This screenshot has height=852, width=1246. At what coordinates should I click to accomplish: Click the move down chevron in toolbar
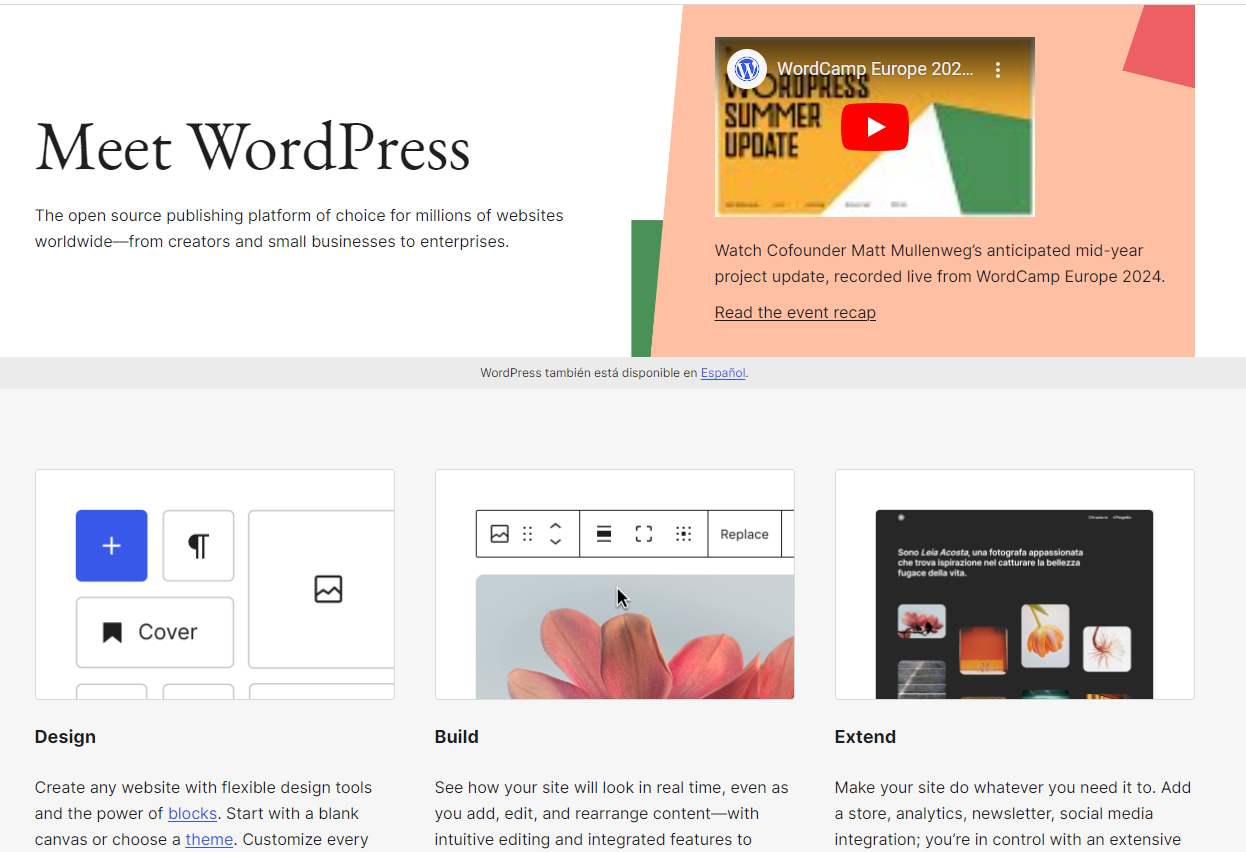[556, 541]
